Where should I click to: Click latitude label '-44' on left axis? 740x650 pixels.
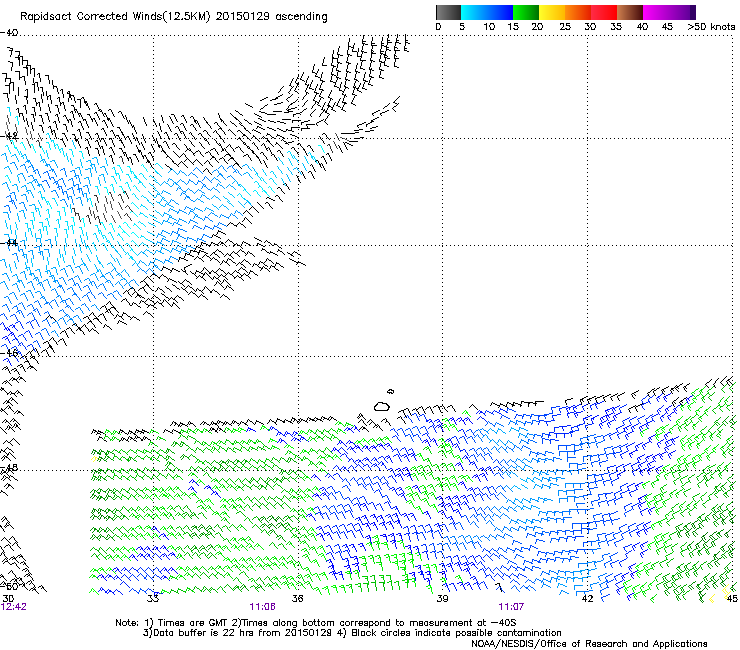click(9, 243)
